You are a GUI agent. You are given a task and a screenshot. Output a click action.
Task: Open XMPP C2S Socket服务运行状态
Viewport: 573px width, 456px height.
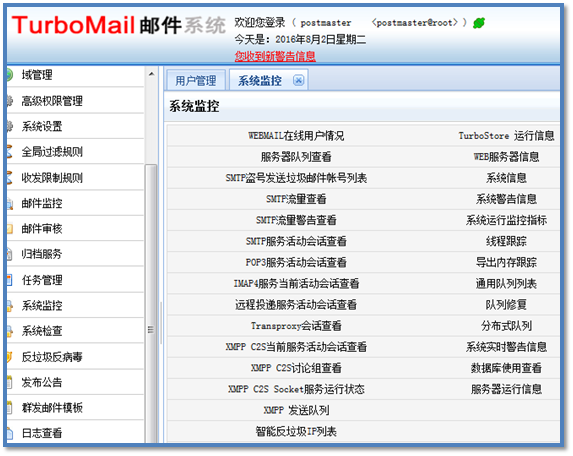[x=296, y=389]
